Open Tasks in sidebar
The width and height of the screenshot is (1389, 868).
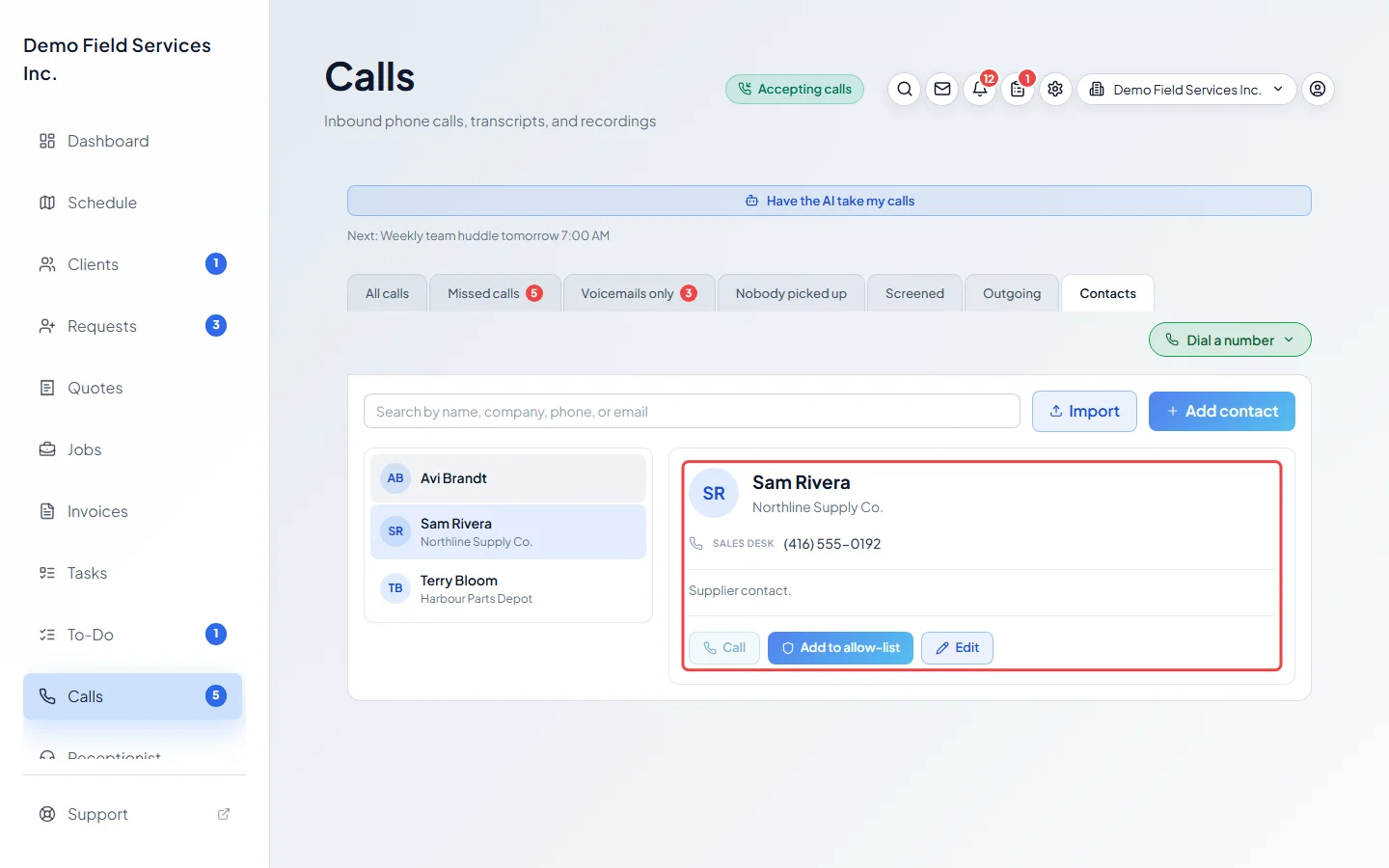[x=133, y=573]
